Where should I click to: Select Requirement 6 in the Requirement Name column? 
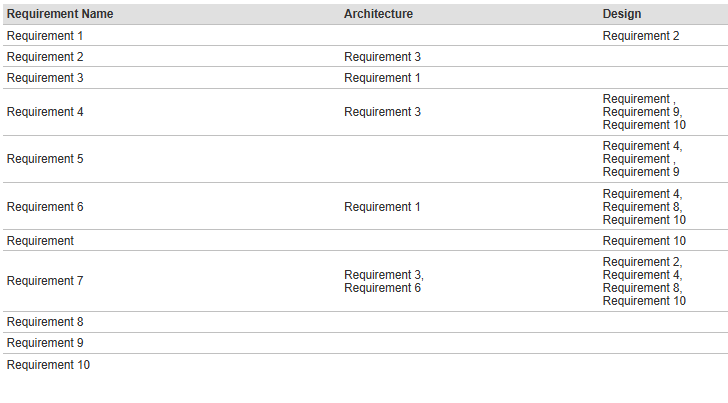tap(45, 207)
